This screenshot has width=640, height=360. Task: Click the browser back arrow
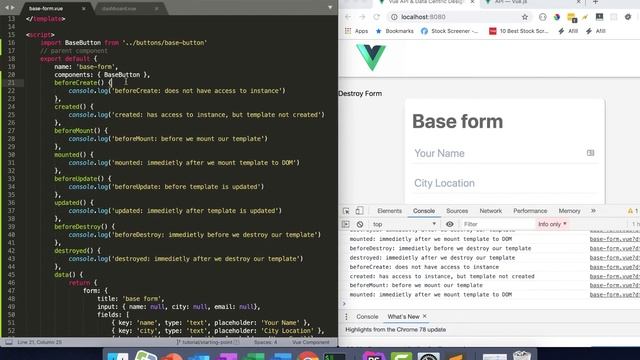point(348,17)
